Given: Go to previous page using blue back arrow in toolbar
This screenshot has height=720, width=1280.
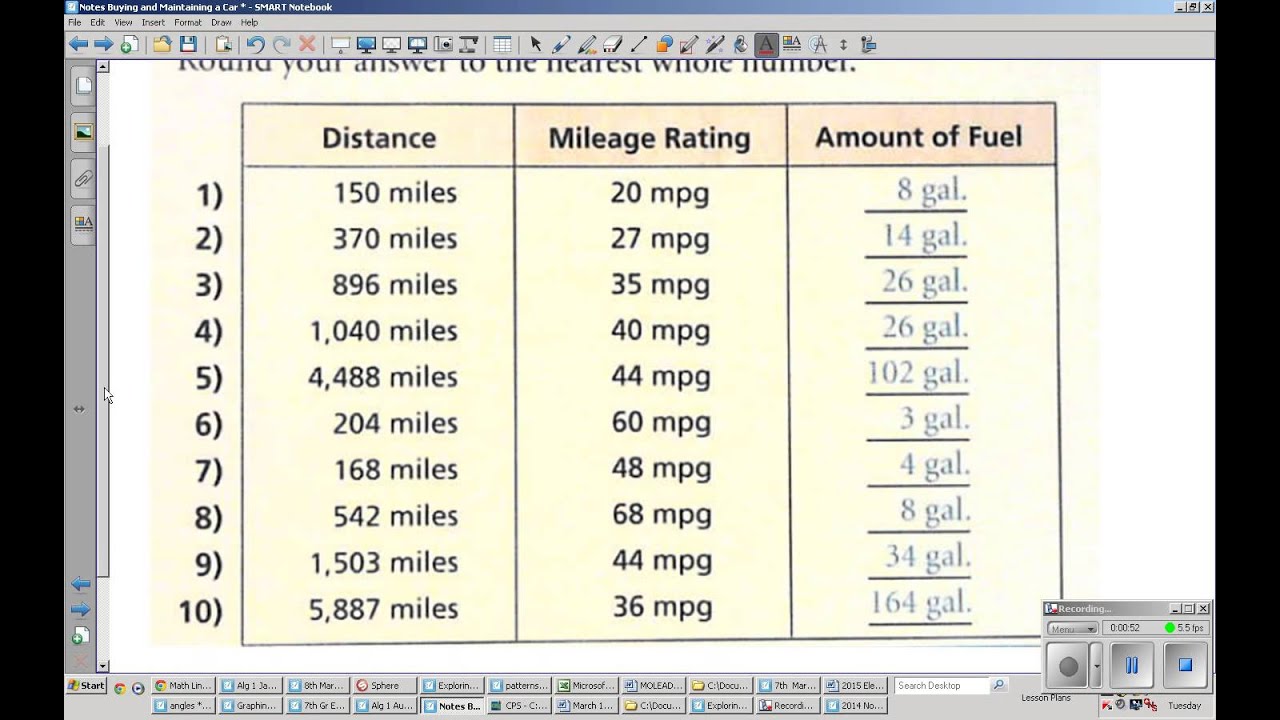Looking at the screenshot, I should point(78,44).
